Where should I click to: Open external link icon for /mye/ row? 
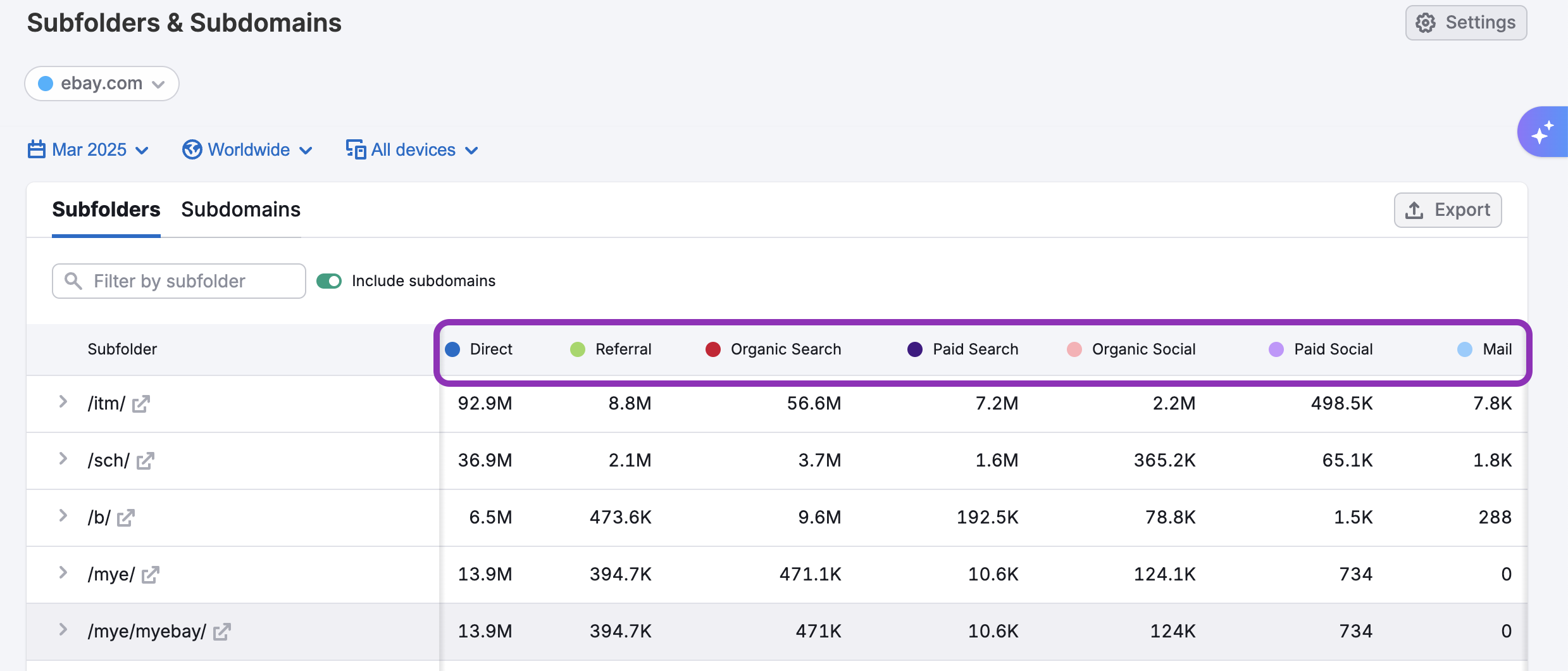tap(150, 575)
